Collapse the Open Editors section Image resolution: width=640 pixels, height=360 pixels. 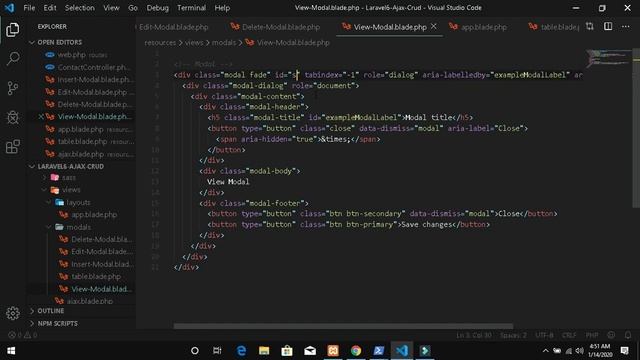pos(60,42)
